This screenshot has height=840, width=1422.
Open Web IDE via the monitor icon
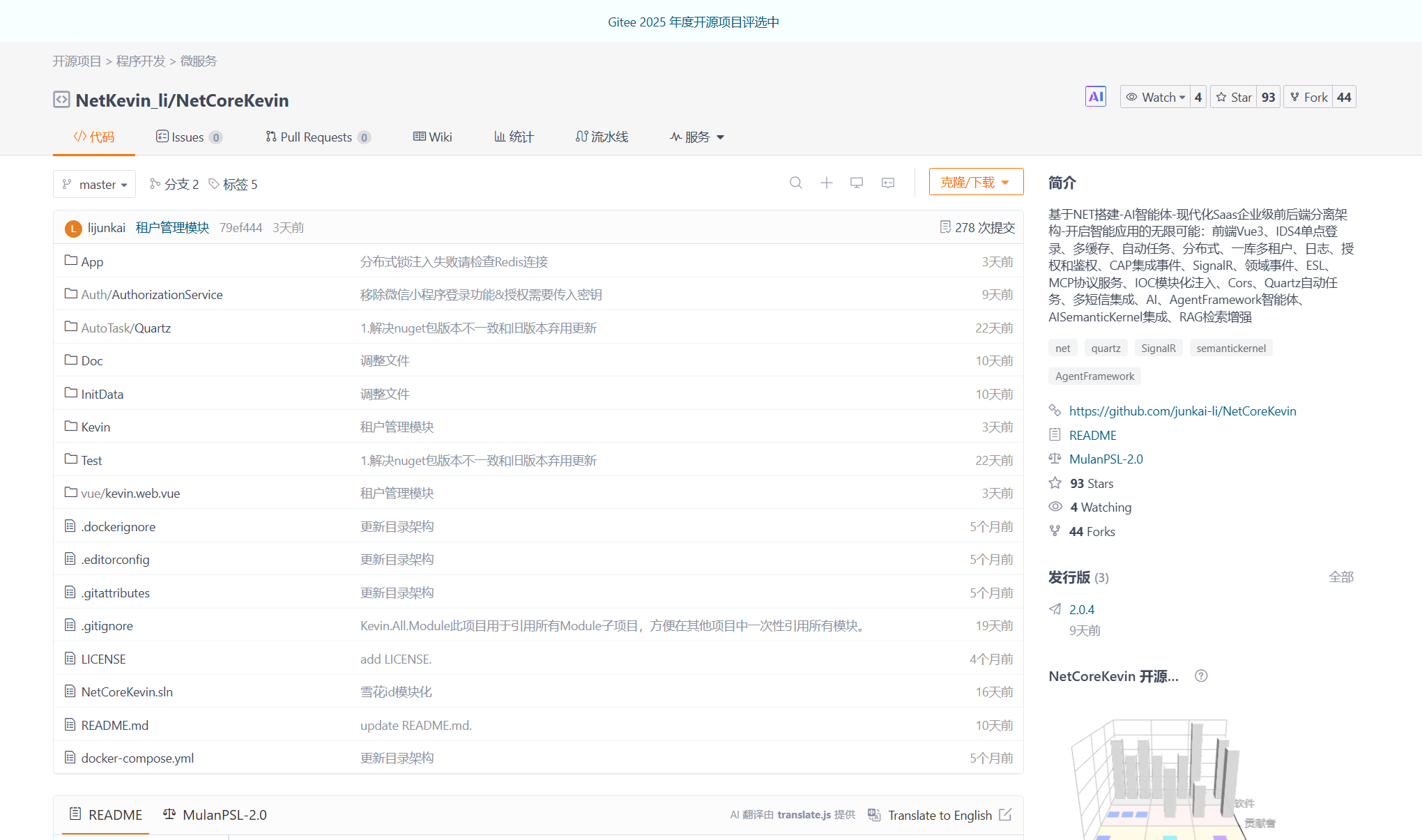857,183
